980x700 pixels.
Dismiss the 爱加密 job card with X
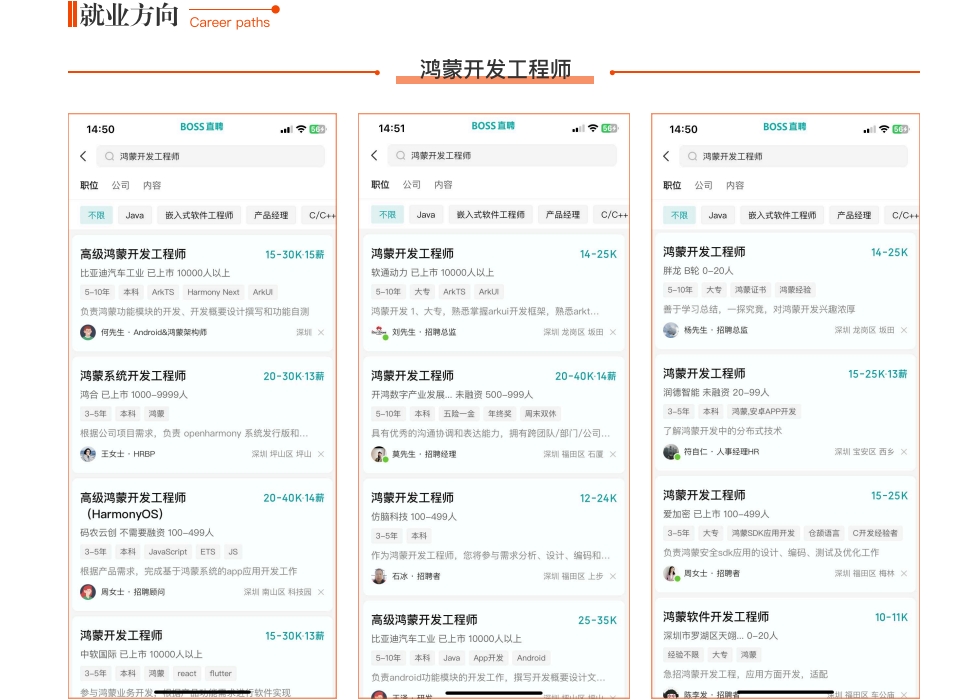[x=904, y=573]
